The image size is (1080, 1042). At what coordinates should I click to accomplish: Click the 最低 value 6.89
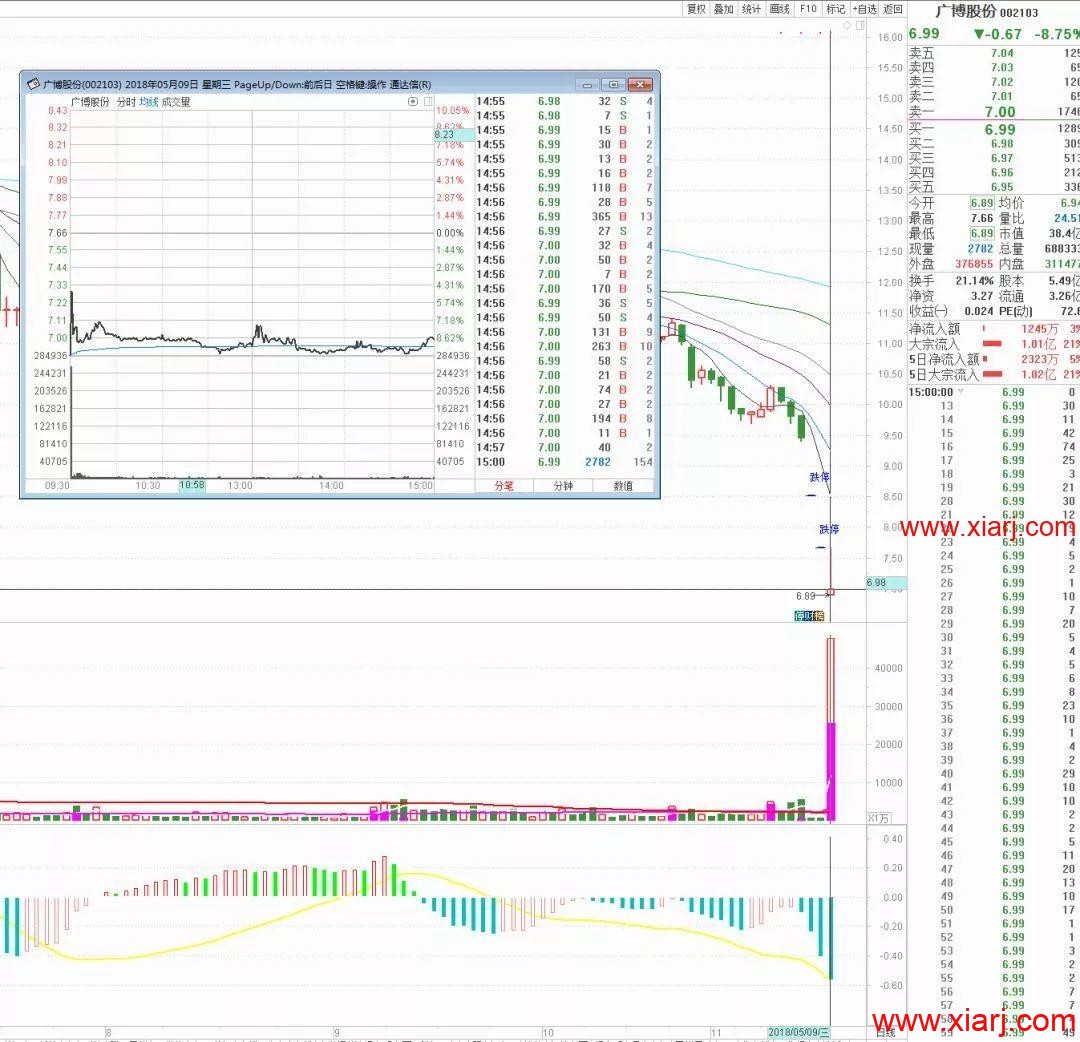982,233
